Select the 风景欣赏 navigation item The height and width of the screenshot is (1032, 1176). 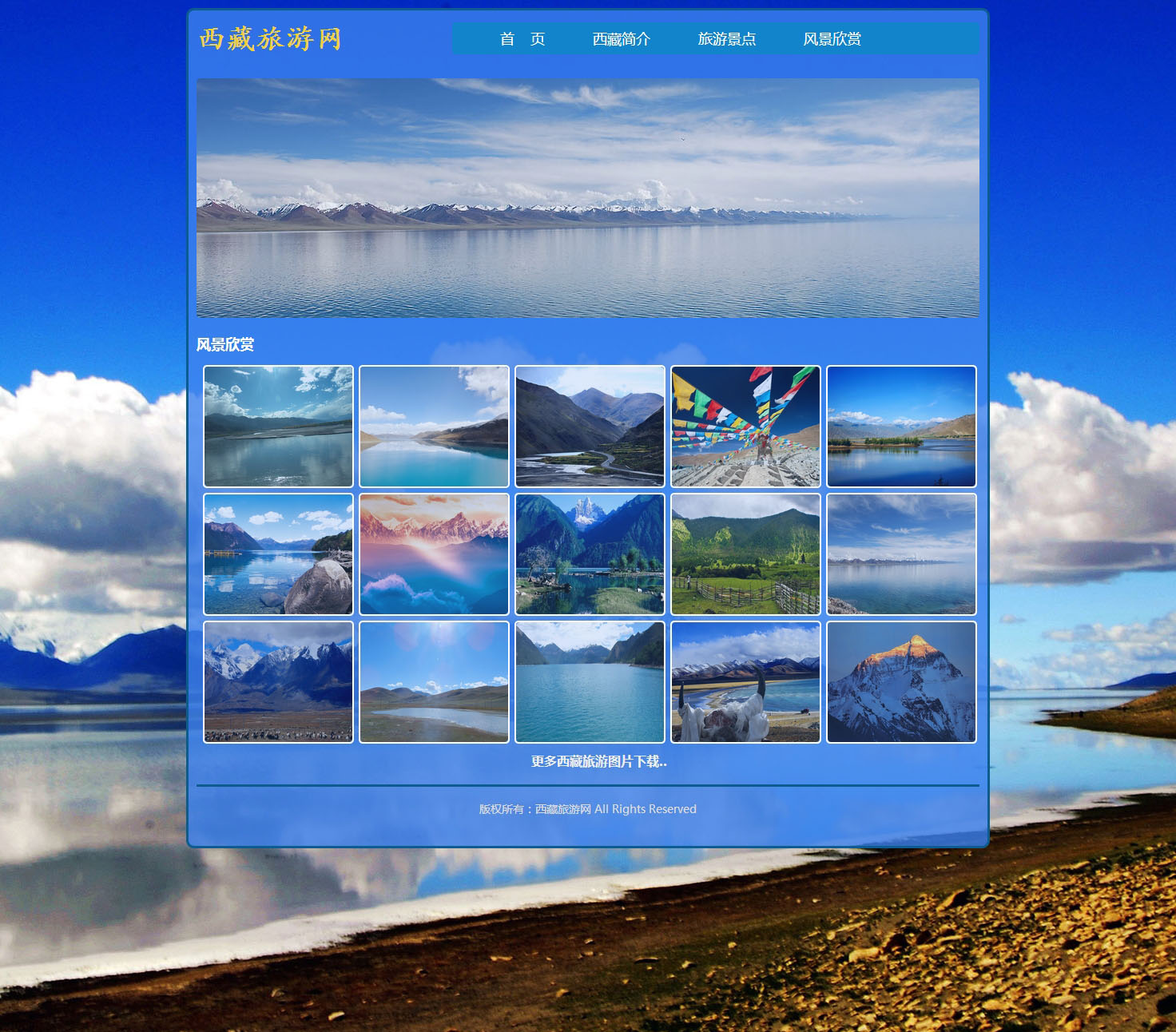click(x=832, y=39)
